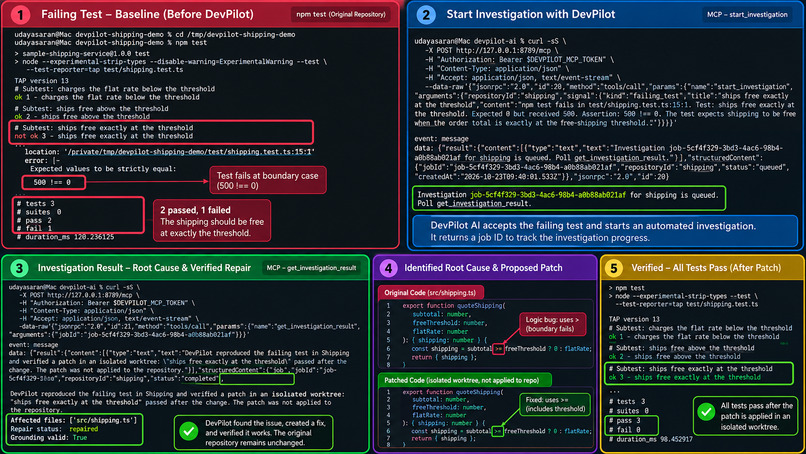
Task: Click the heading 'Investigation Result – Root Cause & Verified Repair'
Action: [144, 268]
